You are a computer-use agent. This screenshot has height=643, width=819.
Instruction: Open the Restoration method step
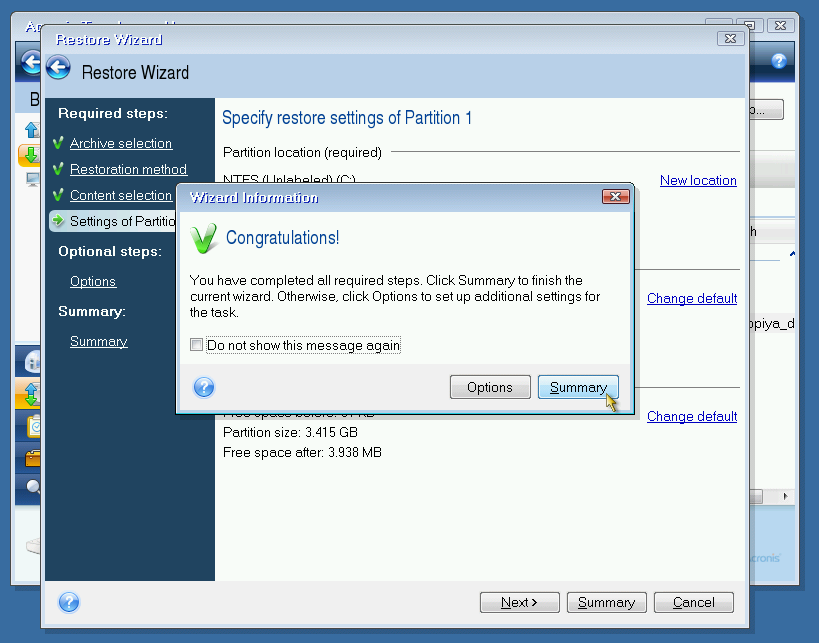pyautogui.click(x=128, y=169)
